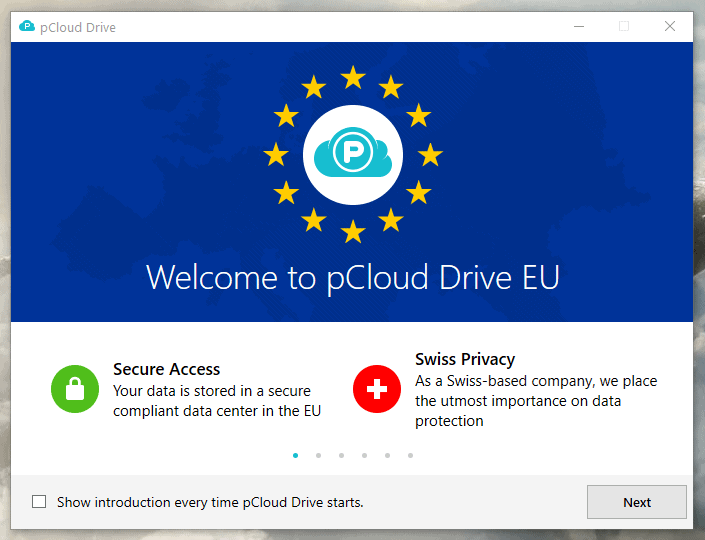Viewport: 705px width, 540px height.
Task: Click the red Swiss cross icon
Action: [x=377, y=389]
